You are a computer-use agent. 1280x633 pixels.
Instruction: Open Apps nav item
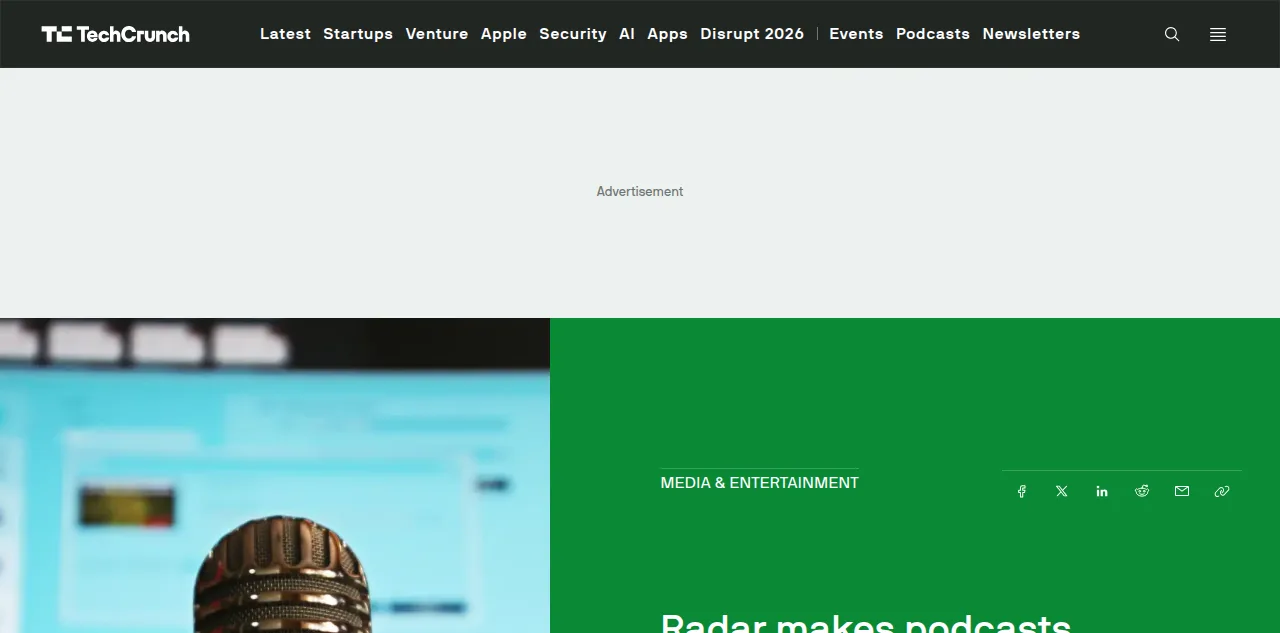(x=668, y=34)
